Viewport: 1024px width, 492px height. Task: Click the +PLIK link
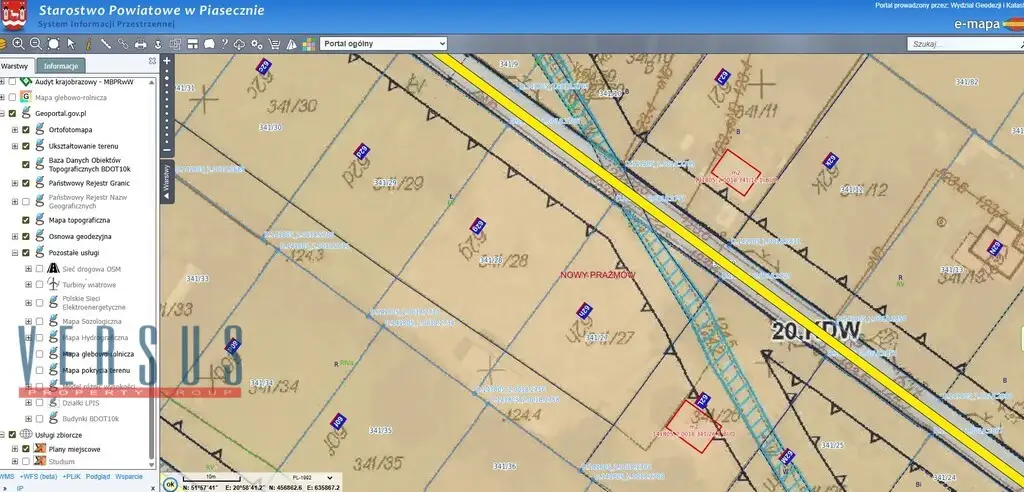(x=71, y=477)
